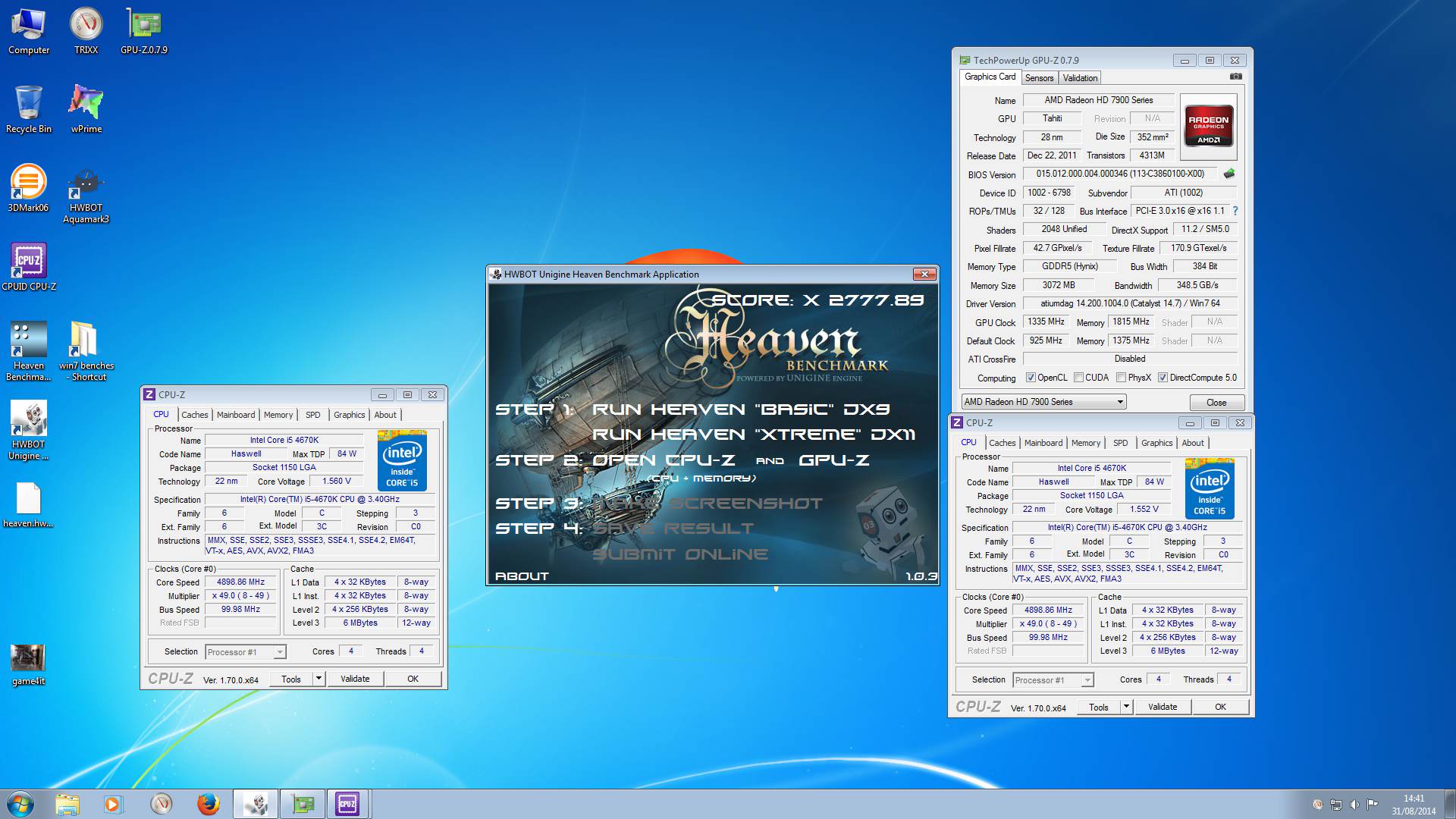
Task: Click Run Heaven "Xtreme" DX11 step
Action: click(753, 435)
